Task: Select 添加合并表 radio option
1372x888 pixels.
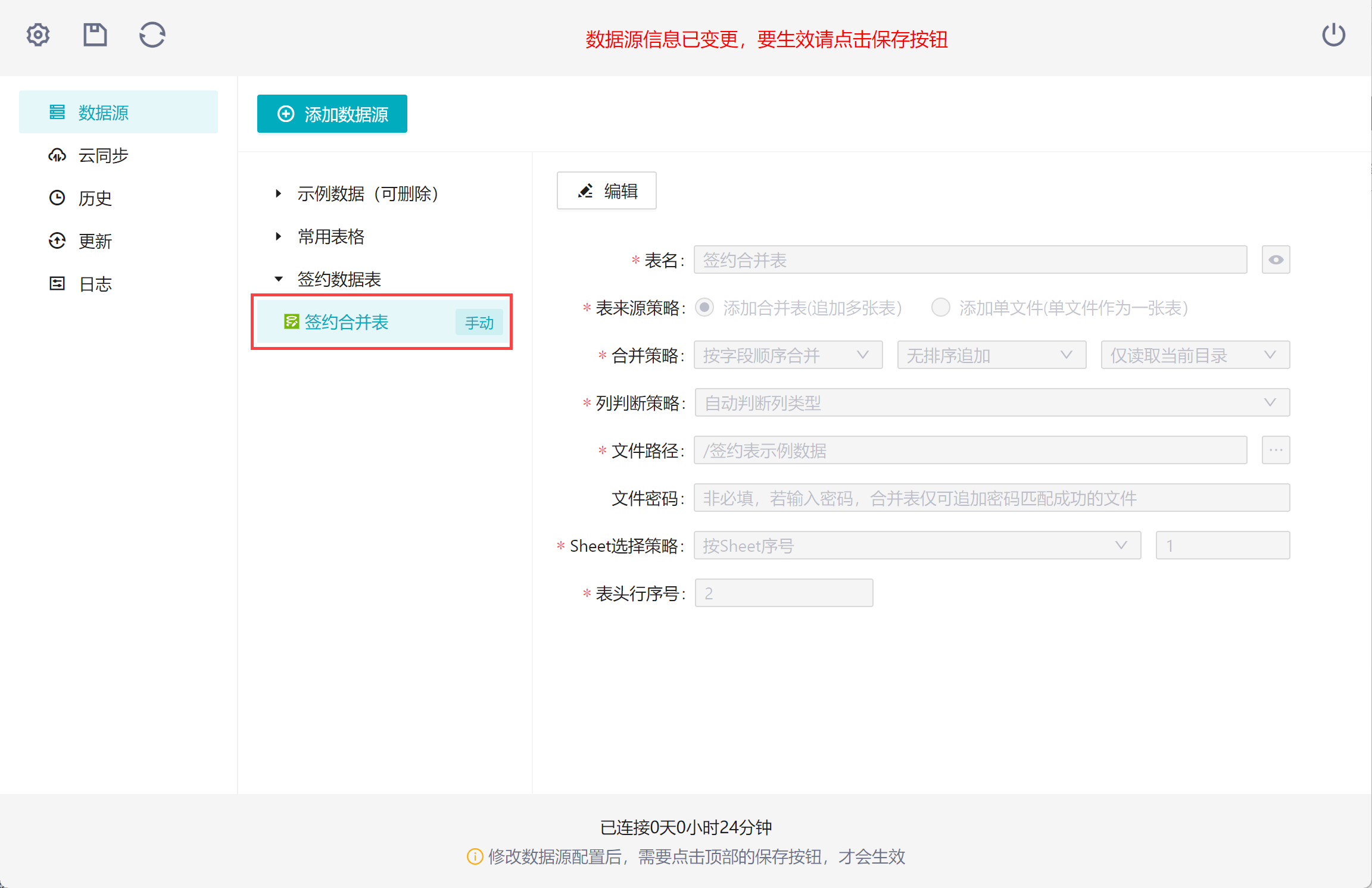Action: (x=704, y=308)
